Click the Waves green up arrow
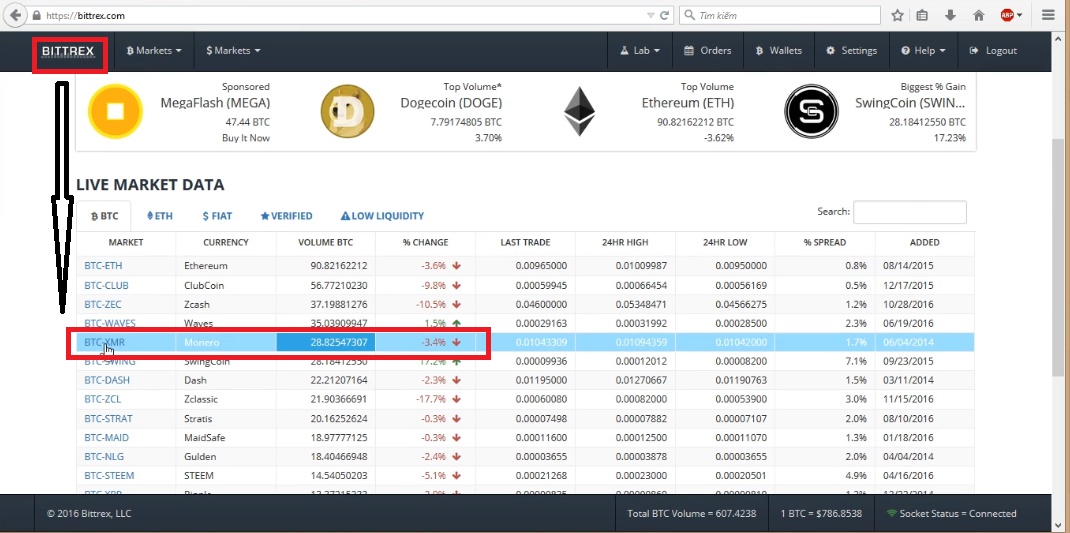The height and width of the screenshot is (533, 1070). [x=457, y=323]
